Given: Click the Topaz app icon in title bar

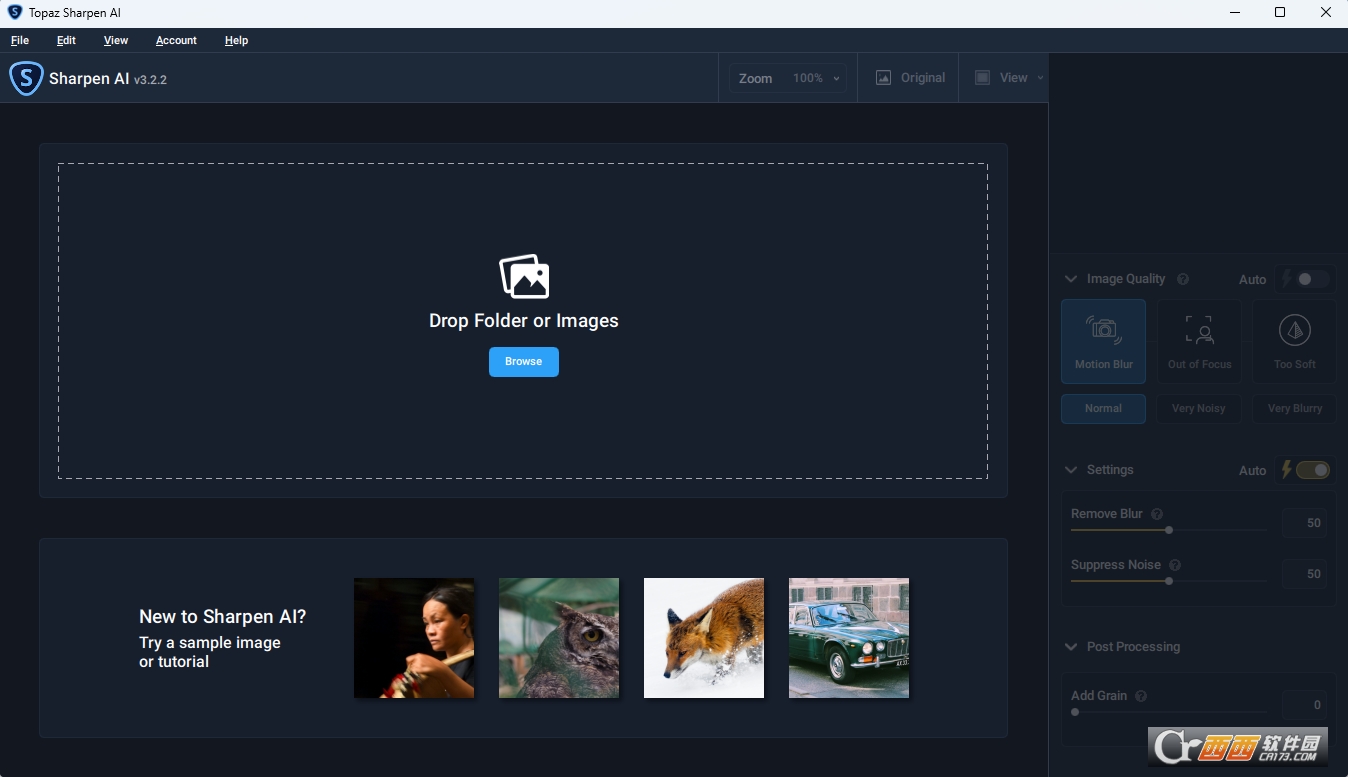Looking at the screenshot, I should pyautogui.click(x=15, y=13).
